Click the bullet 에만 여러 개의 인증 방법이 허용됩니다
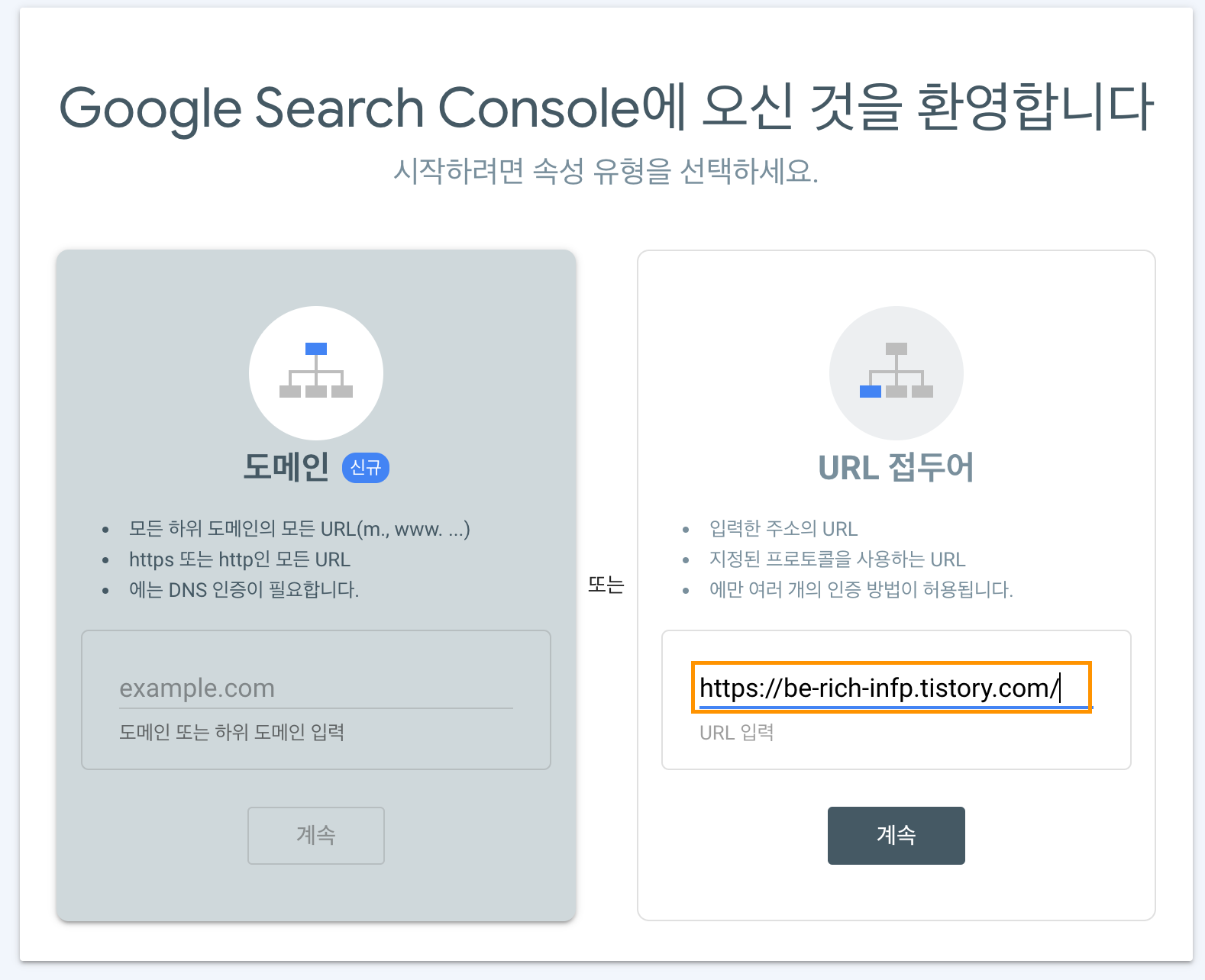 tap(861, 589)
